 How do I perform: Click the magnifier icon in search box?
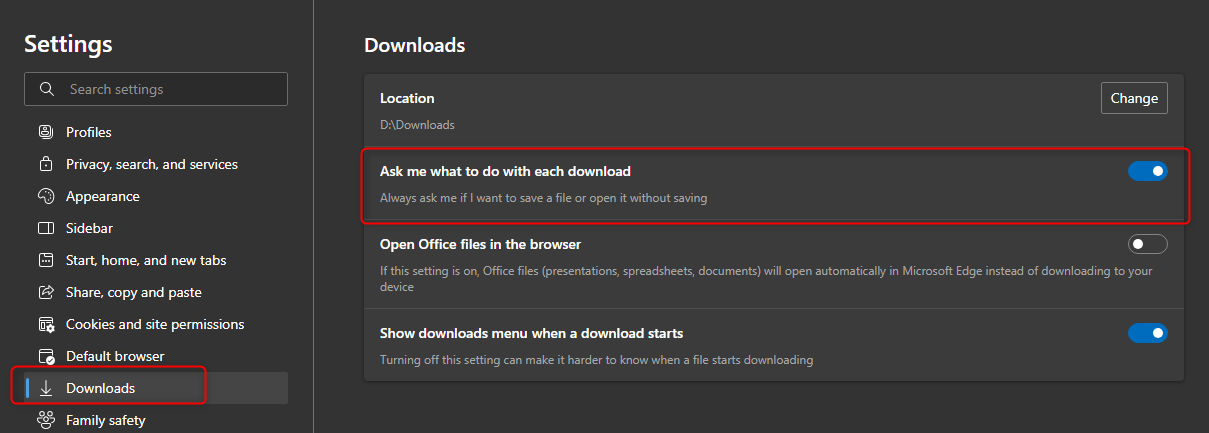point(46,89)
